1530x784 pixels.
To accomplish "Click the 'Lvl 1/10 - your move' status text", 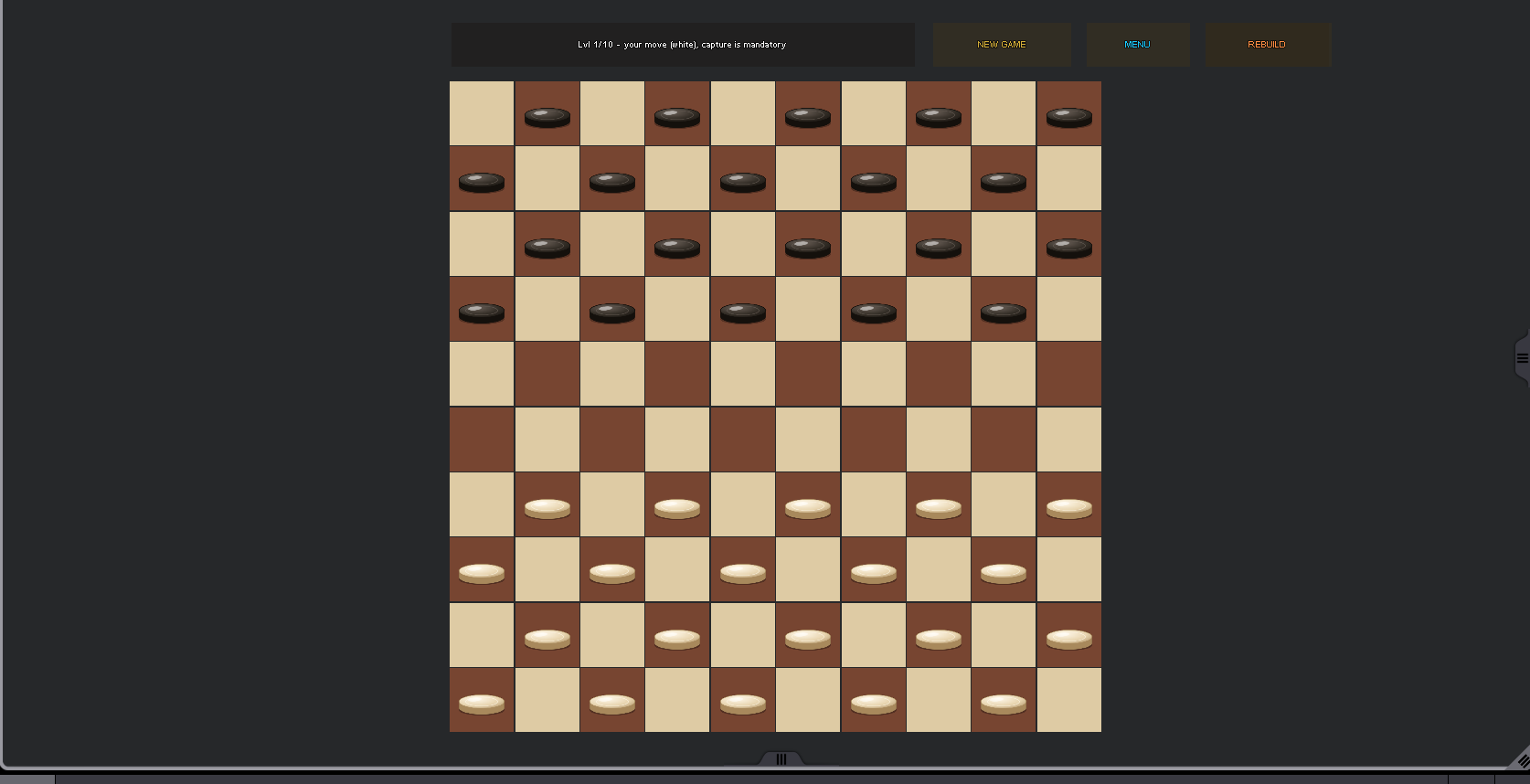I will pyautogui.click(x=682, y=45).
